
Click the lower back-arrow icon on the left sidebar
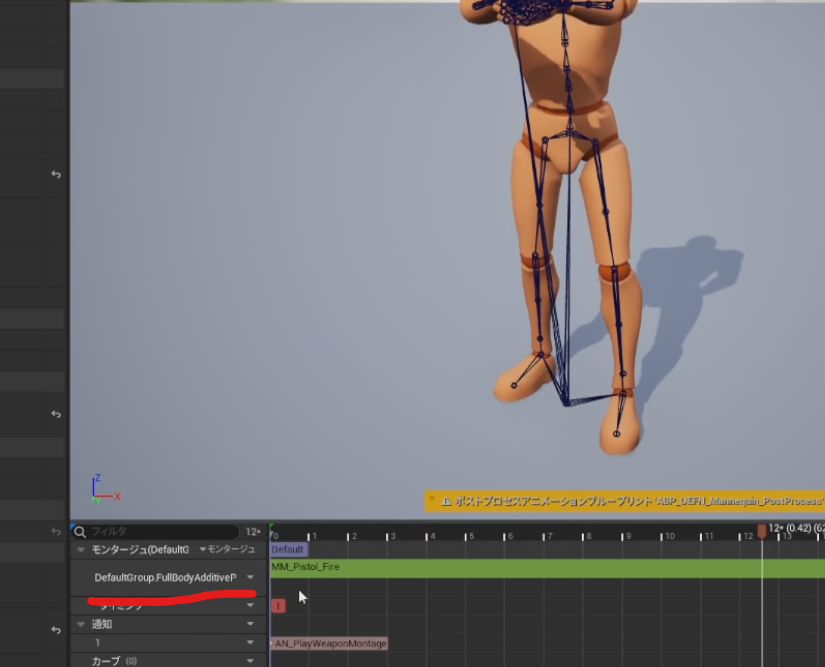(55, 413)
